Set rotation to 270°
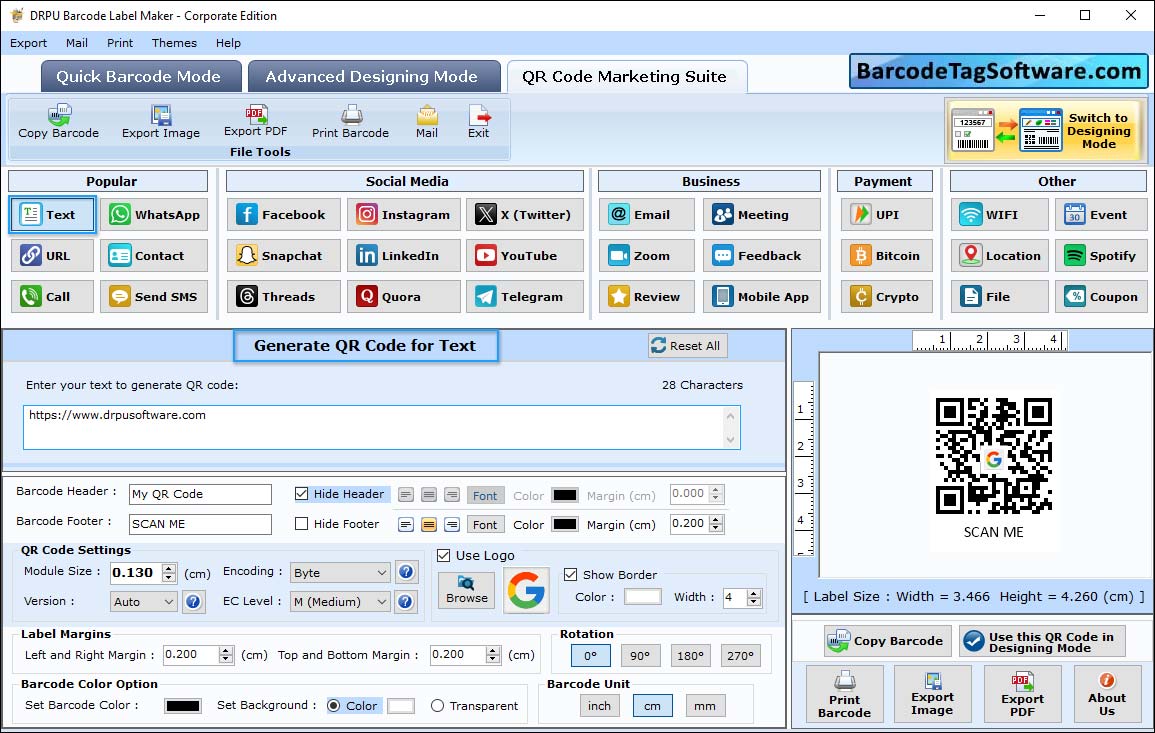Screen dimensions: 1155x733 click(740, 655)
